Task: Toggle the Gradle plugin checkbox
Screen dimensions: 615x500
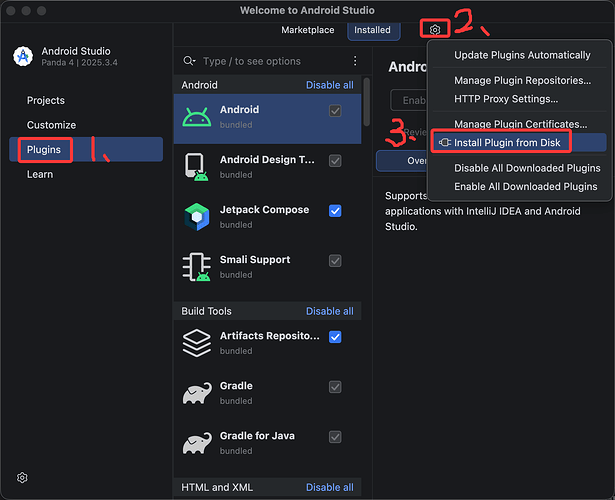Action: tap(335, 387)
